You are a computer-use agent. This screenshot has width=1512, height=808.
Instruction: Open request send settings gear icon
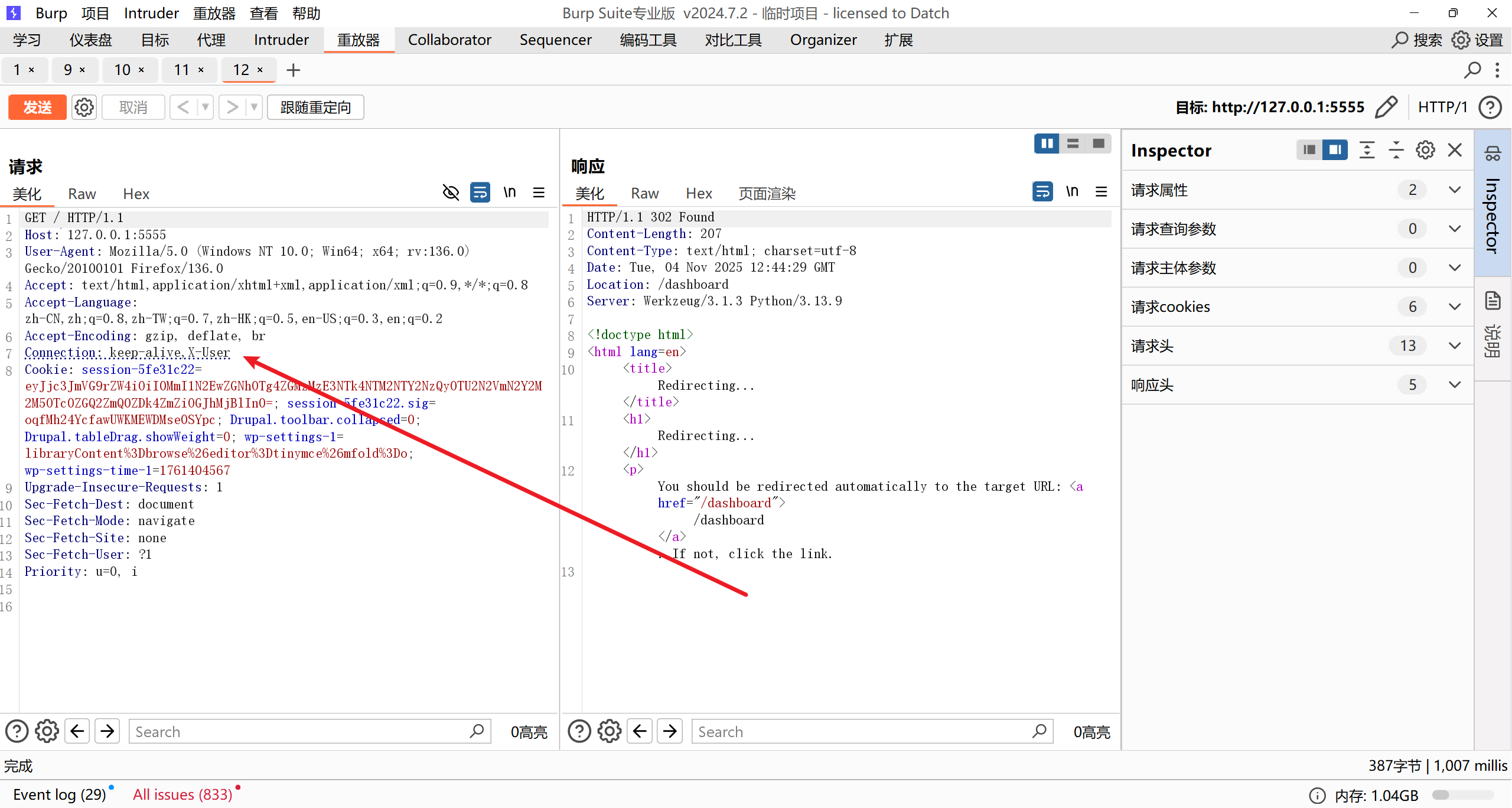[x=84, y=107]
